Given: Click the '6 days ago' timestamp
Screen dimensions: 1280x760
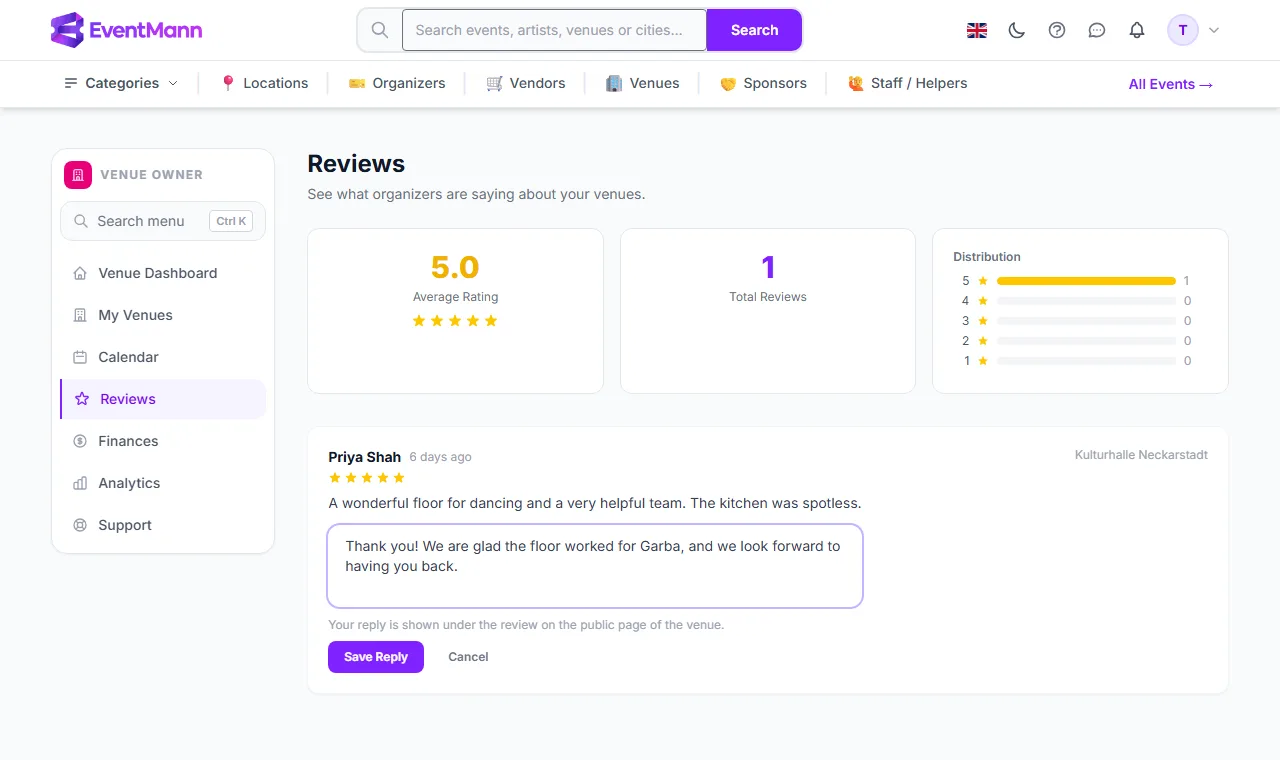Looking at the screenshot, I should pos(440,457).
